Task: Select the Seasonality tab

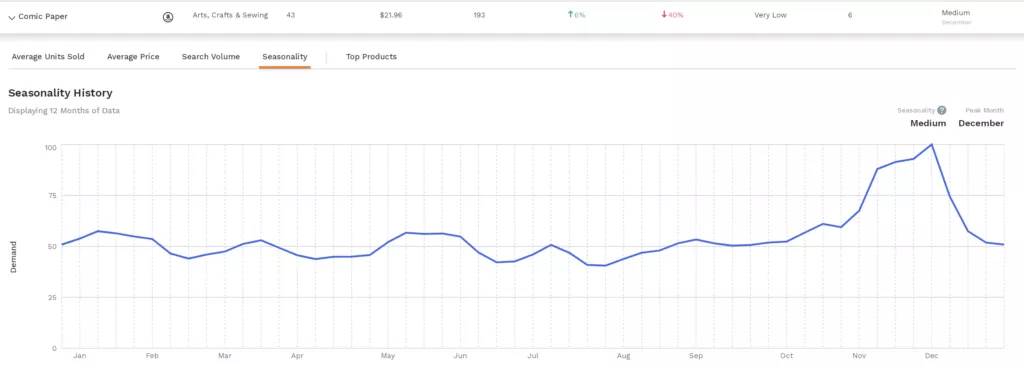Action: click(x=285, y=57)
